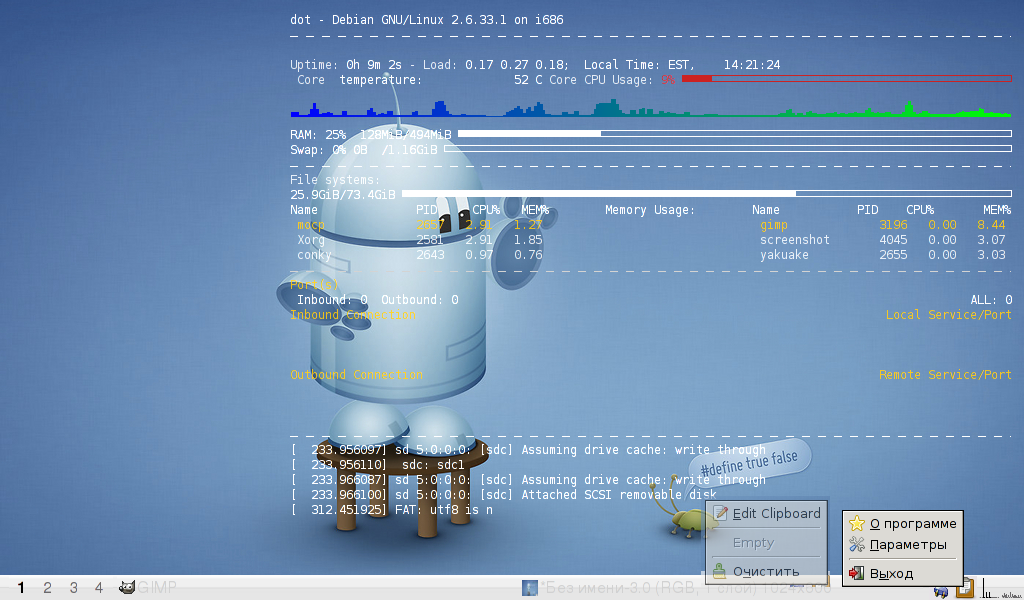Click the 'Memory Usage:' heading
This screenshot has height=600, width=1024.
[650, 210]
